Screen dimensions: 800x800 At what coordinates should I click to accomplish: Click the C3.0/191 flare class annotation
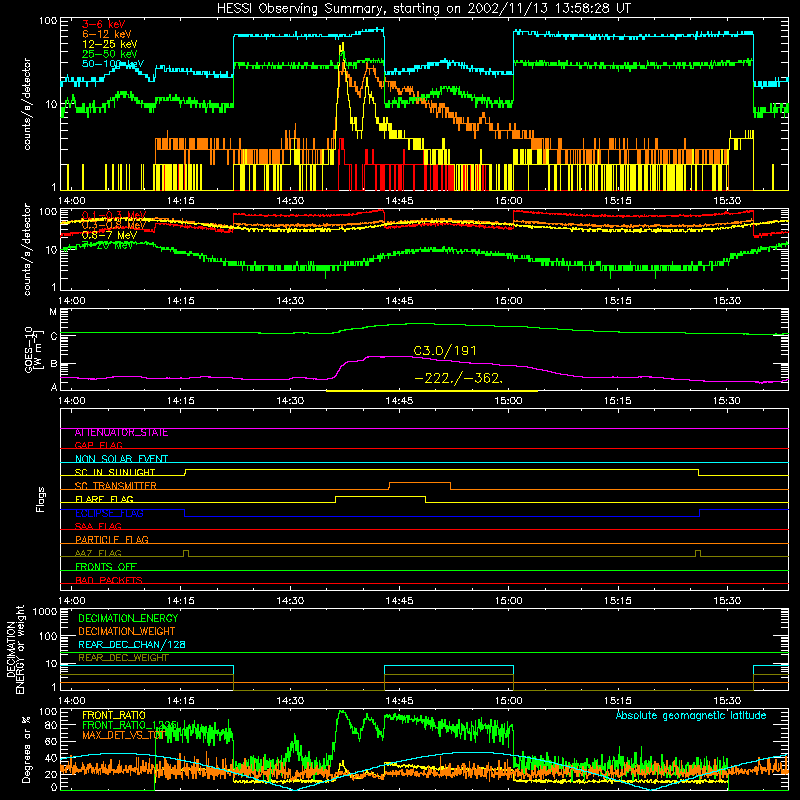tap(444, 351)
